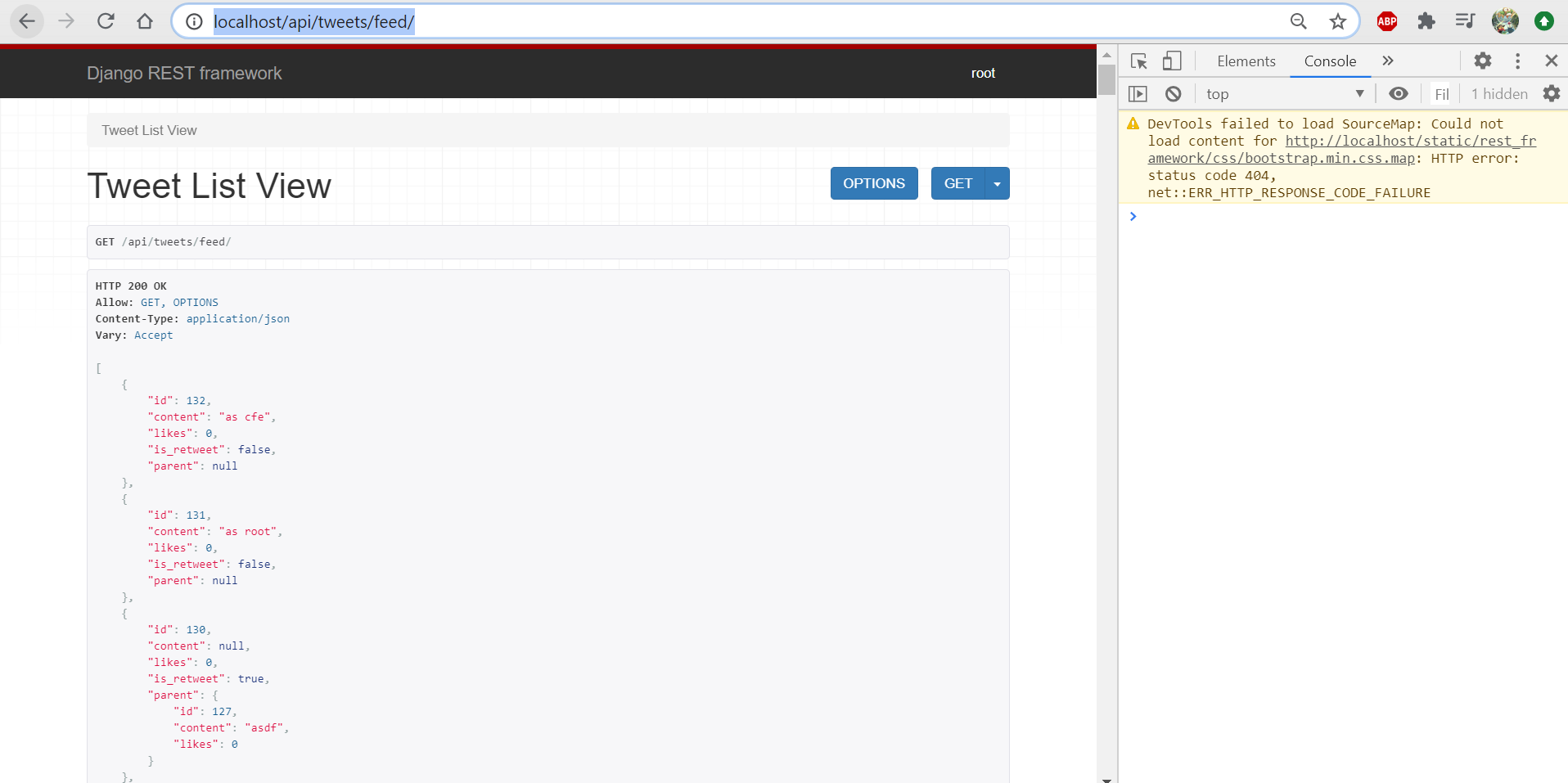Viewport: 1568px width, 783px height.
Task: Click the page scrollbar up arrow
Action: pos(1106,55)
